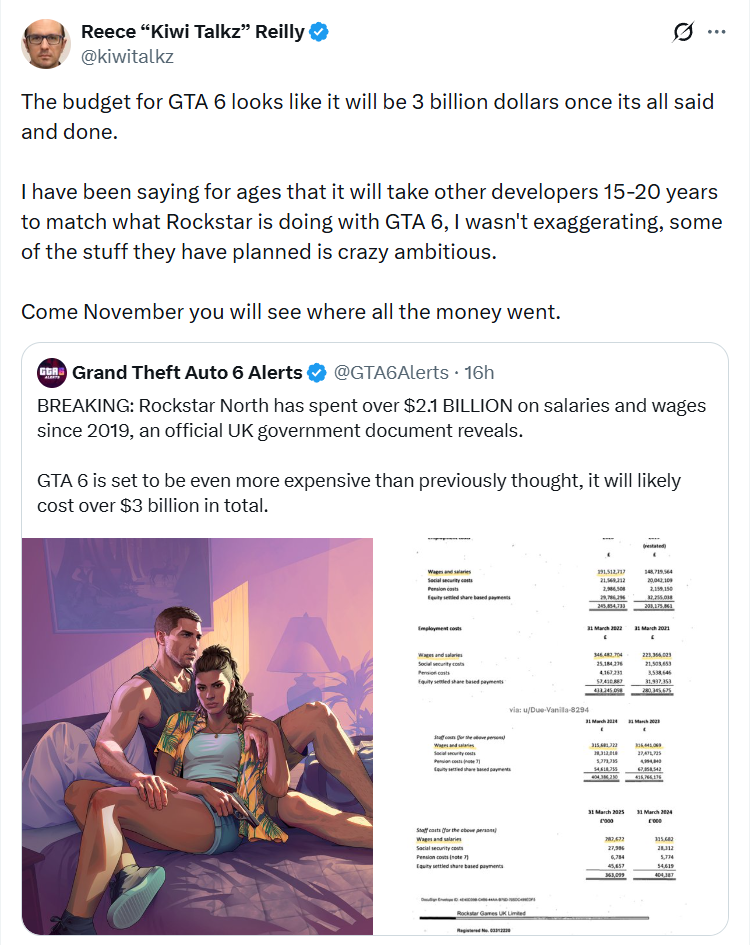Click the Grok slashed-circle icon

point(684,32)
